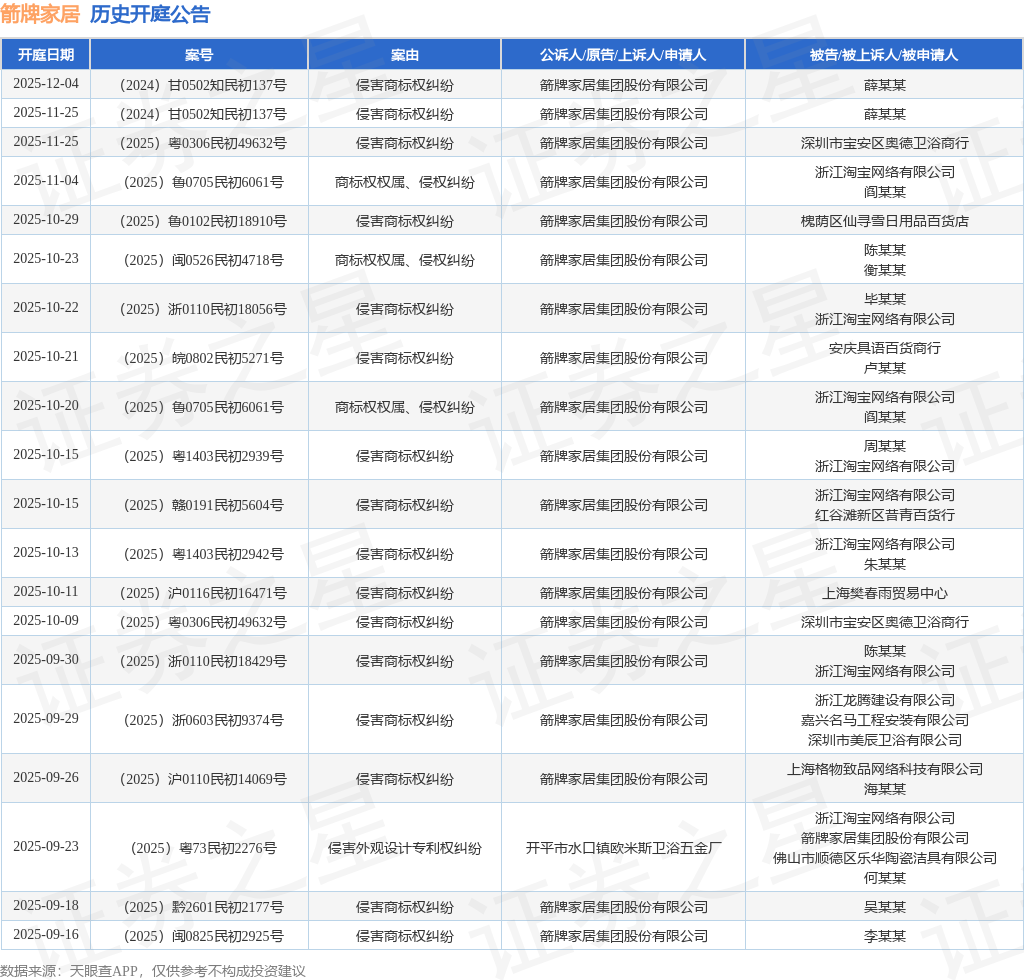Click case number (2025)黔2601民初2177号
The image size is (1024, 980).
click(x=203, y=907)
